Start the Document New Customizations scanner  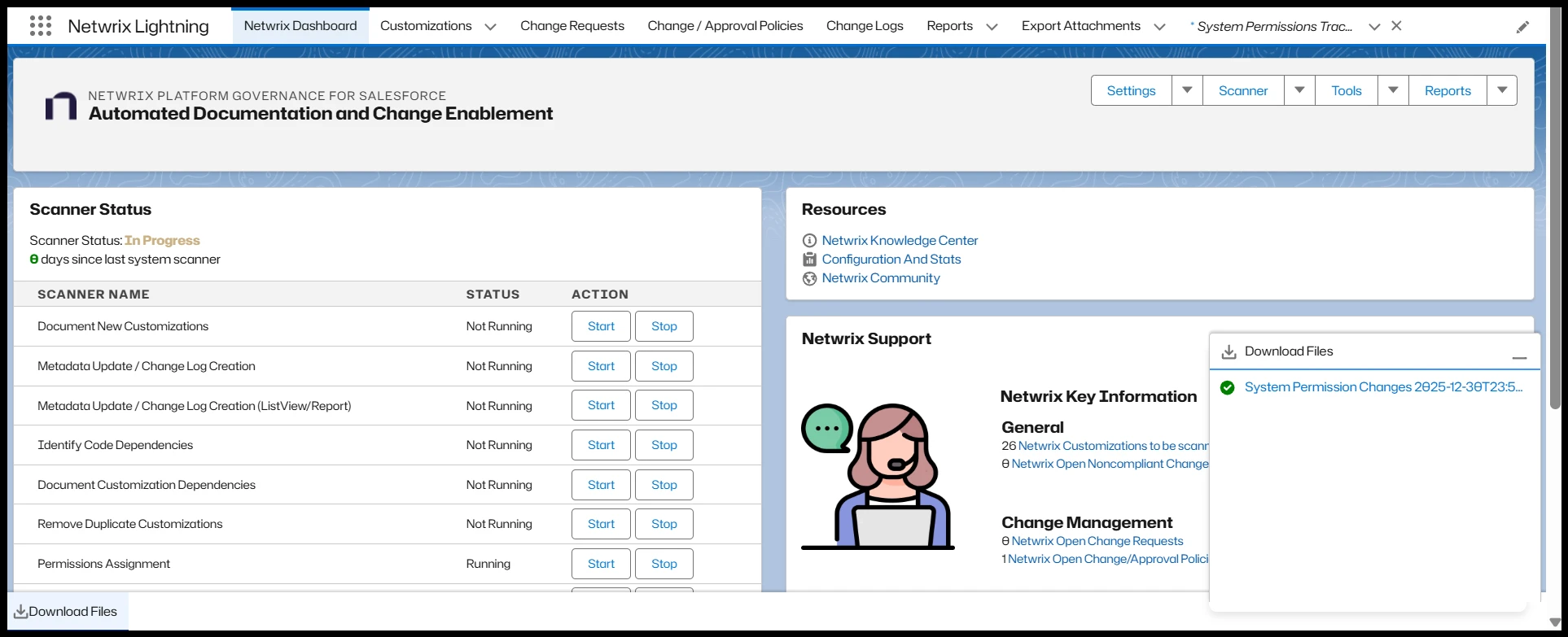coord(601,326)
